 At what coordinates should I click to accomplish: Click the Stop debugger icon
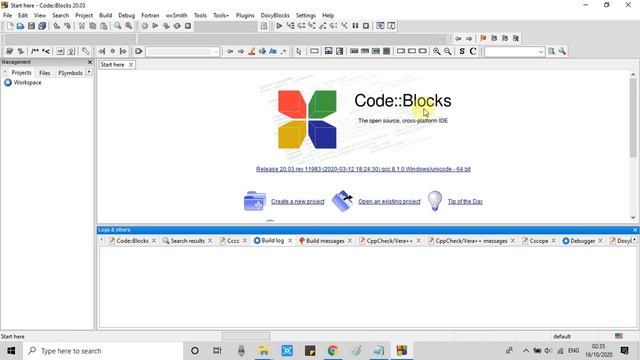(x=366, y=26)
